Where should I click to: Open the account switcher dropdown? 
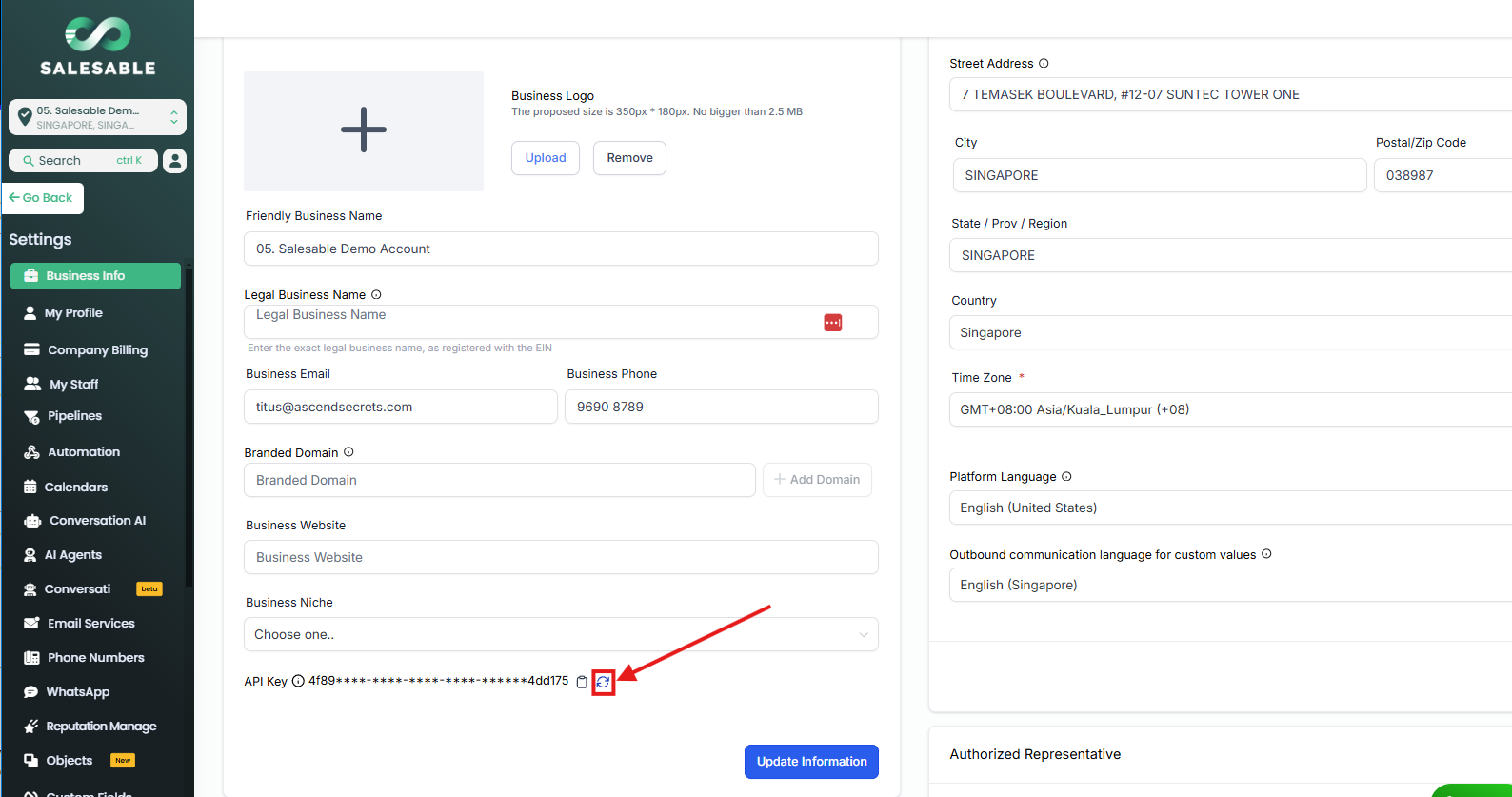point(97,117)
